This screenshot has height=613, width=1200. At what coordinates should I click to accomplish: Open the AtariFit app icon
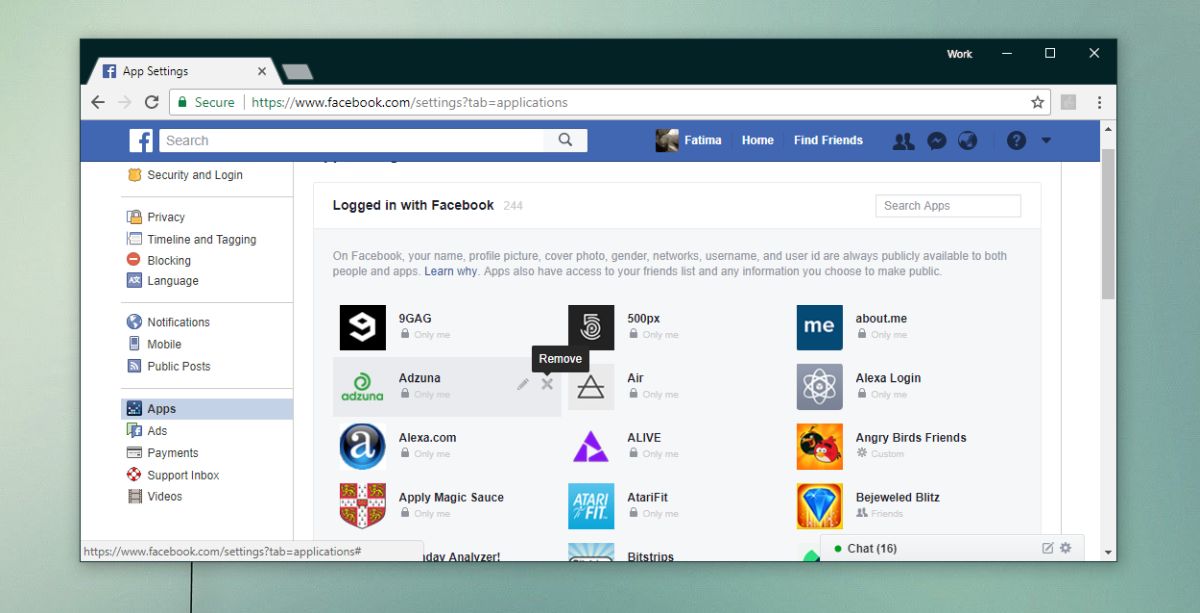pyautogui.click(x=591, y=506)
